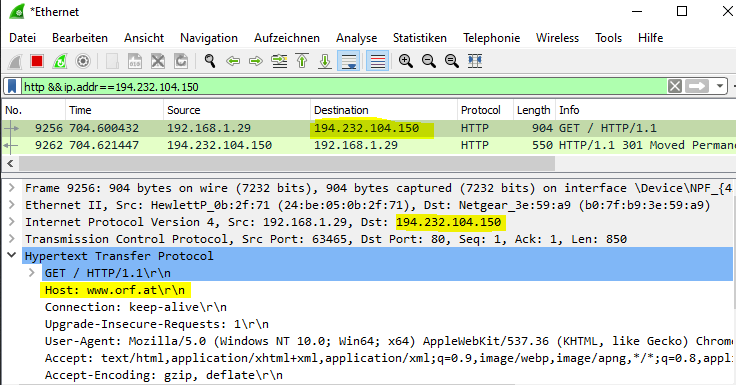Select packet 9262 301 Moved row

click(369, 146)
